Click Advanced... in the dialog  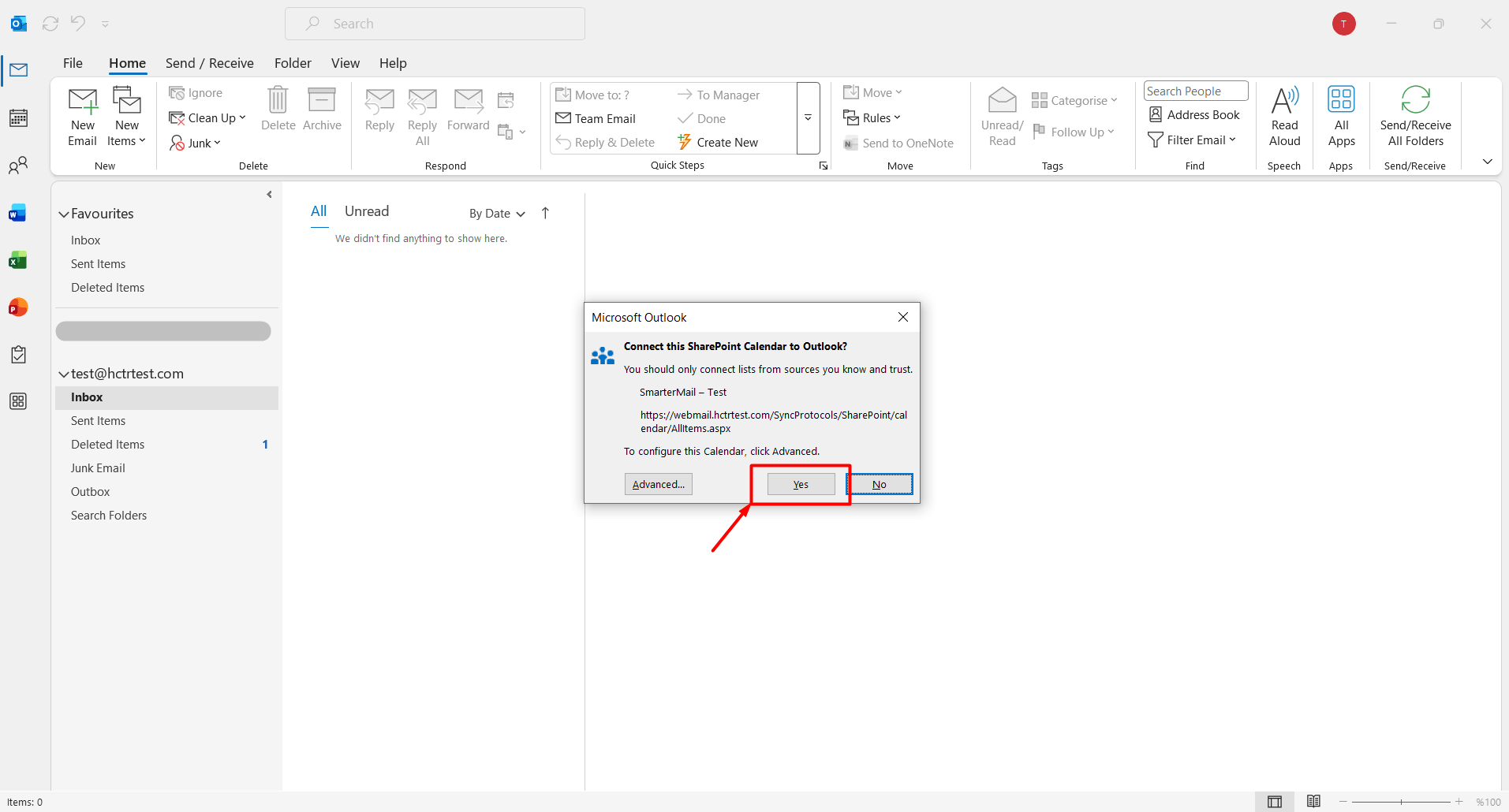point(659,484)
